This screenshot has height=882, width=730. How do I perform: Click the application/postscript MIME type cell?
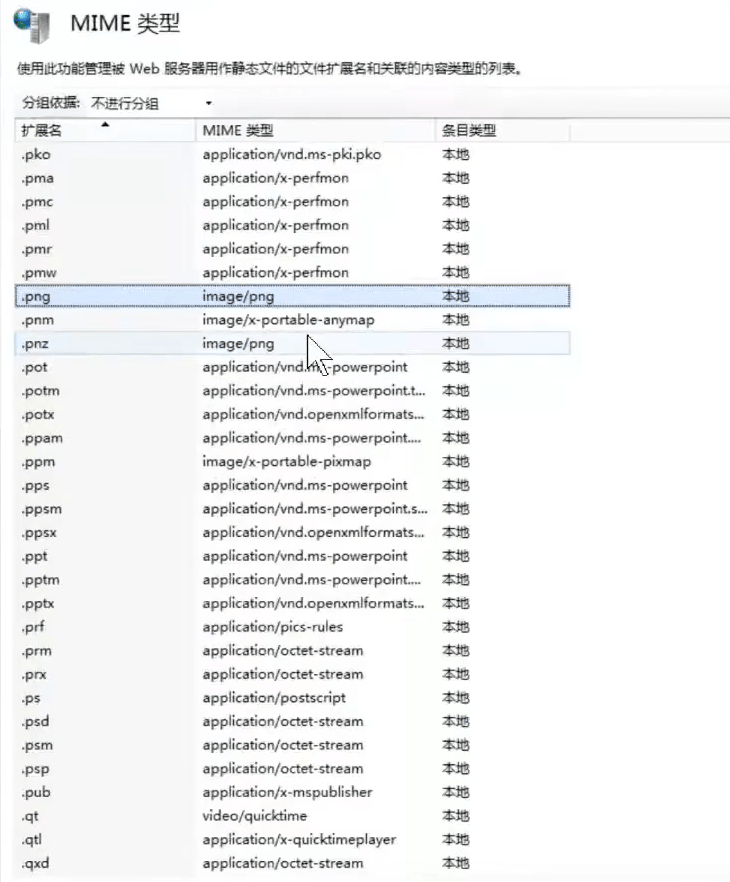click(274, 698)
